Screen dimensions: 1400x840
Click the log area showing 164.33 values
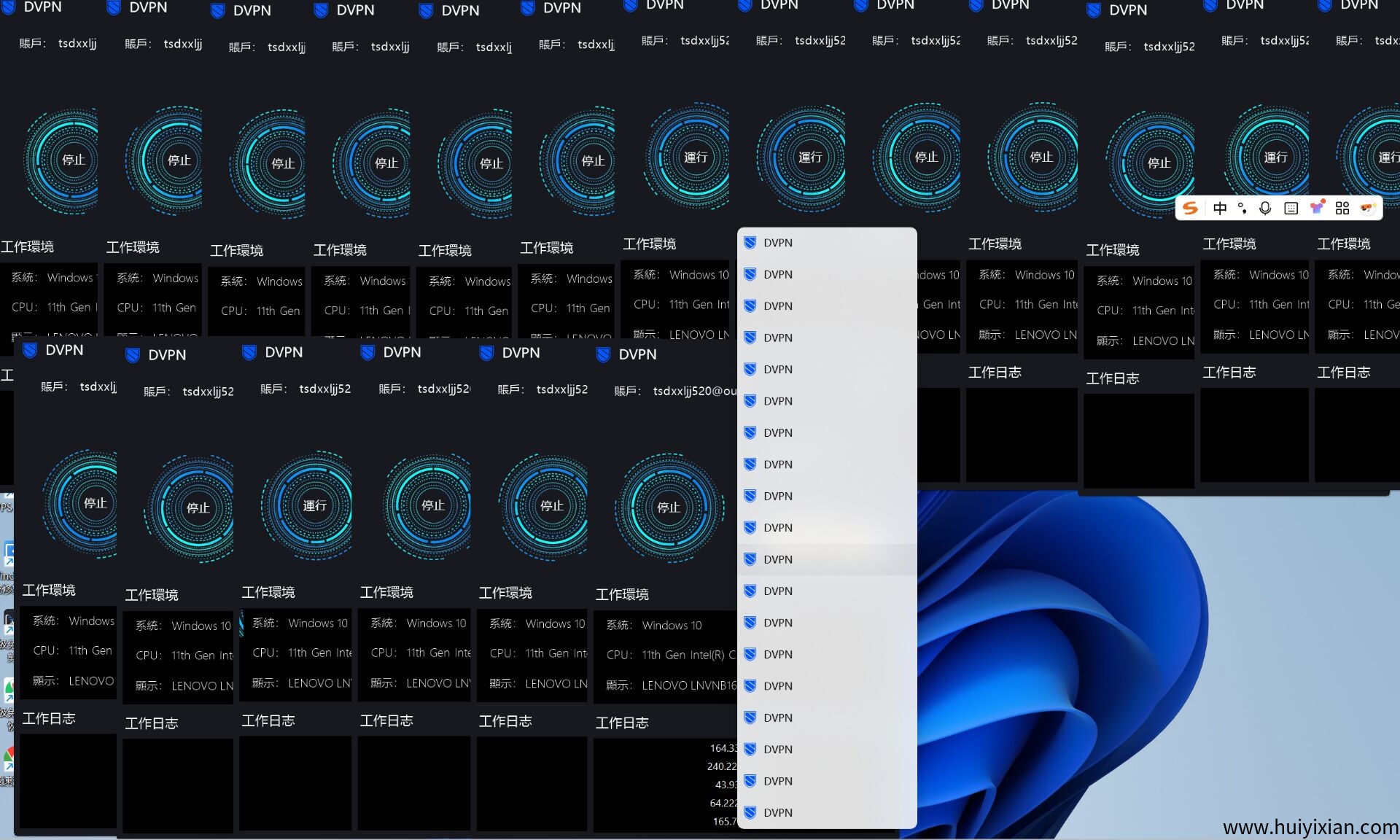pyautogui.click(x=664, y=784)
